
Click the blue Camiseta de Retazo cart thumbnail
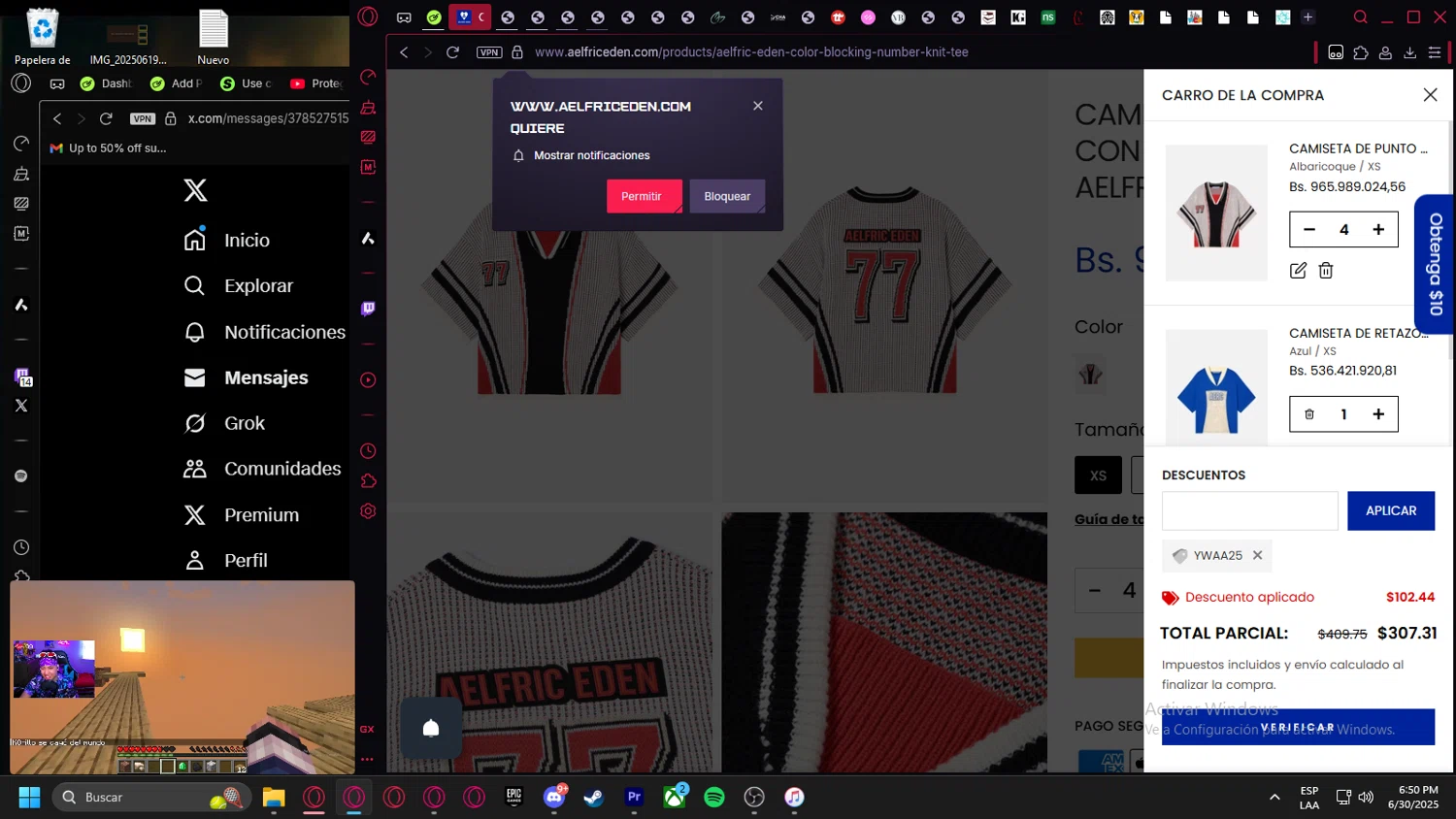point(1216,388)
